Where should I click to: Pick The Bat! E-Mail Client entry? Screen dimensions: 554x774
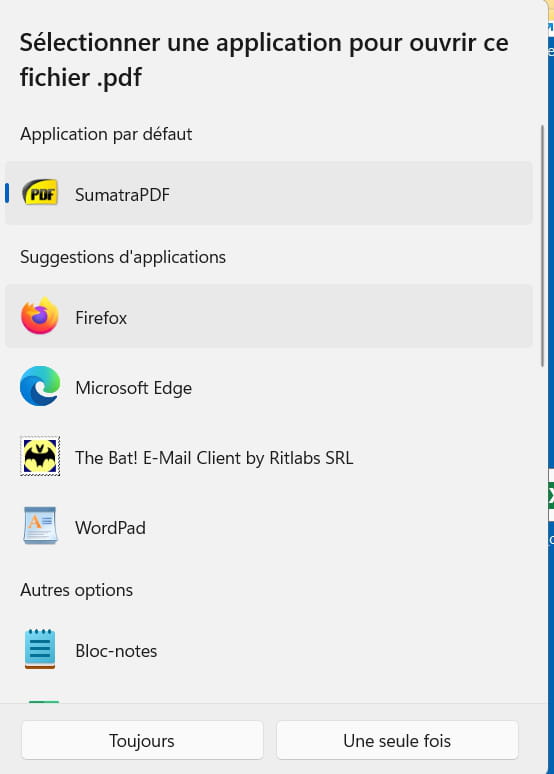[x=269, y=456]
